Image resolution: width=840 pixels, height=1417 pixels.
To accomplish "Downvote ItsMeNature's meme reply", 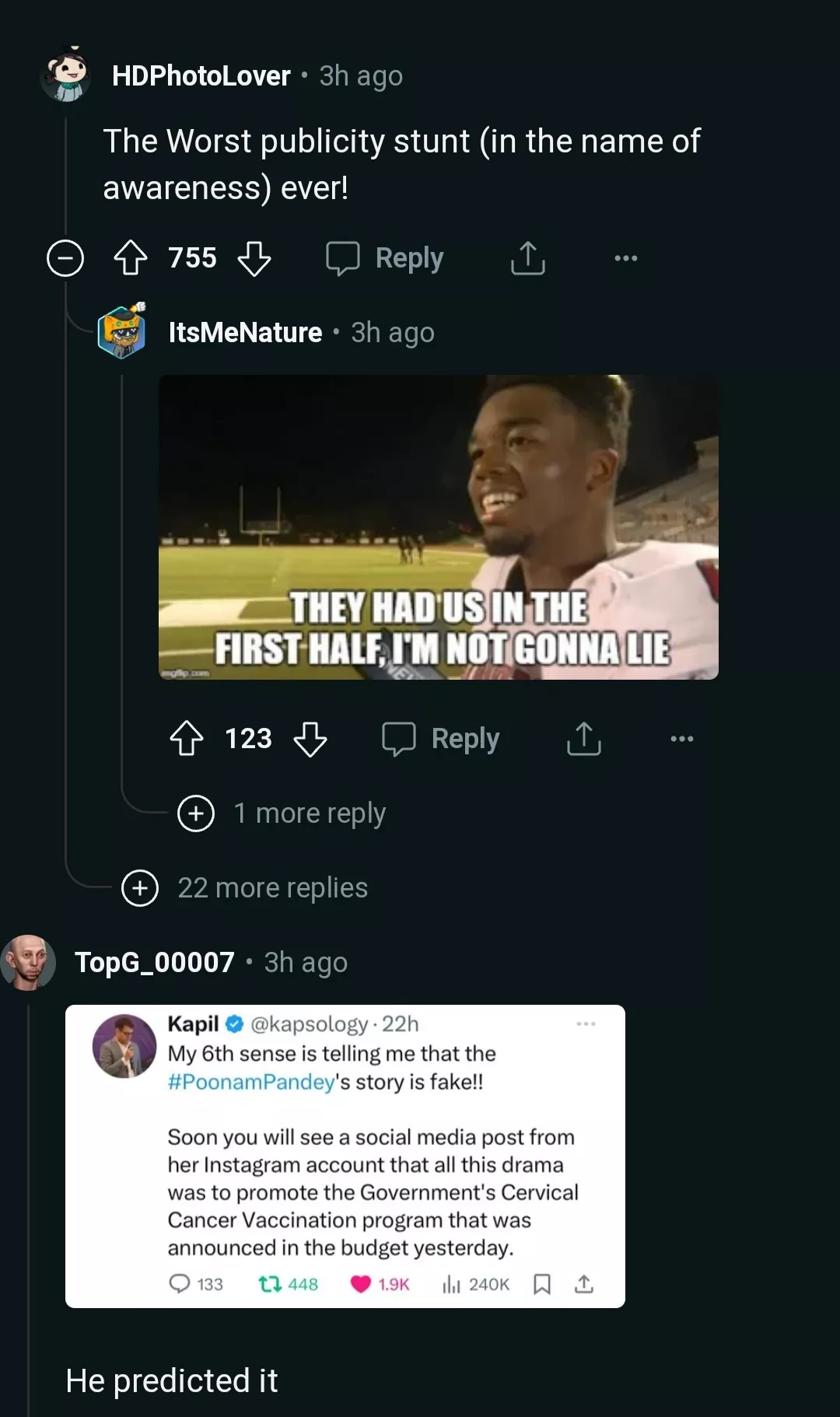I will click(310, 739).
